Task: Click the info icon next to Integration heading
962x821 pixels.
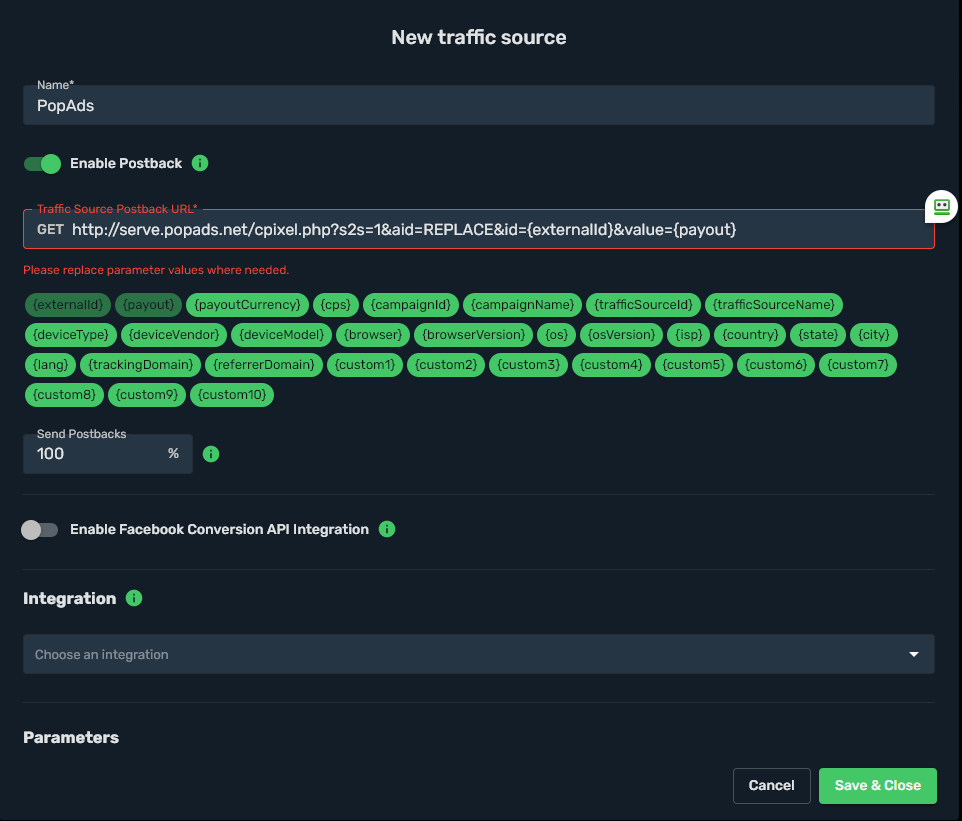Action: coord(134,598)
